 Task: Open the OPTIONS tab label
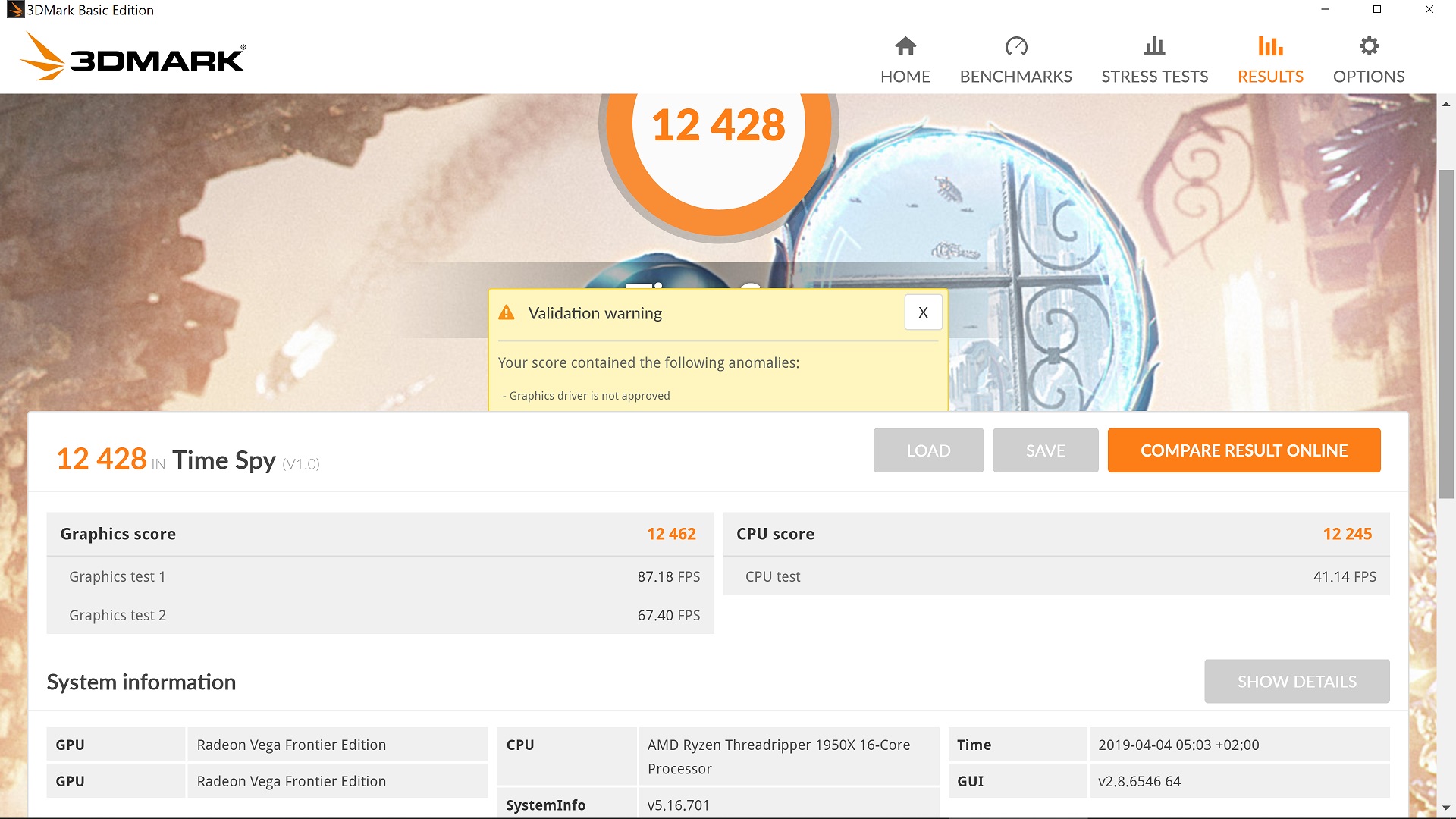1369,77
